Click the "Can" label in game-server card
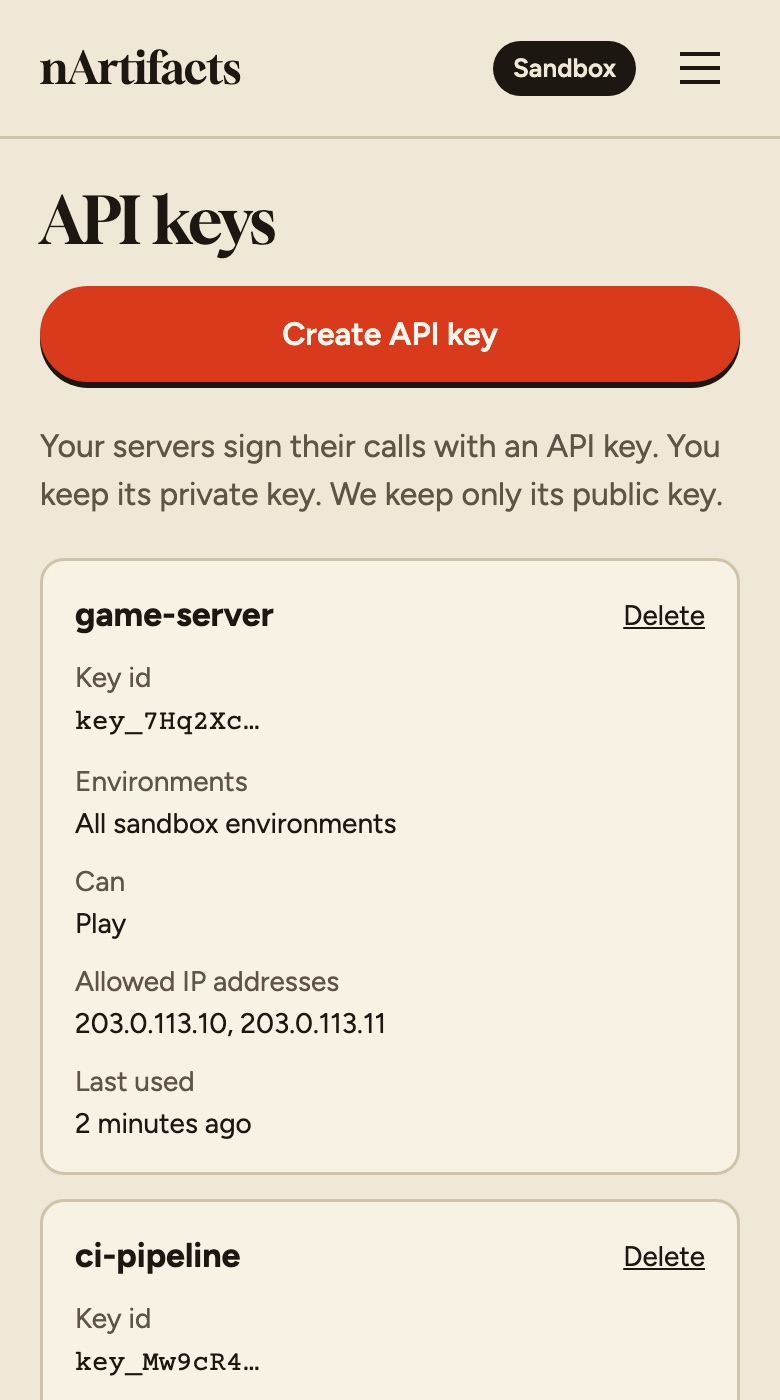The width and height of the screenshot is (780, 1400). coord(100,882)
